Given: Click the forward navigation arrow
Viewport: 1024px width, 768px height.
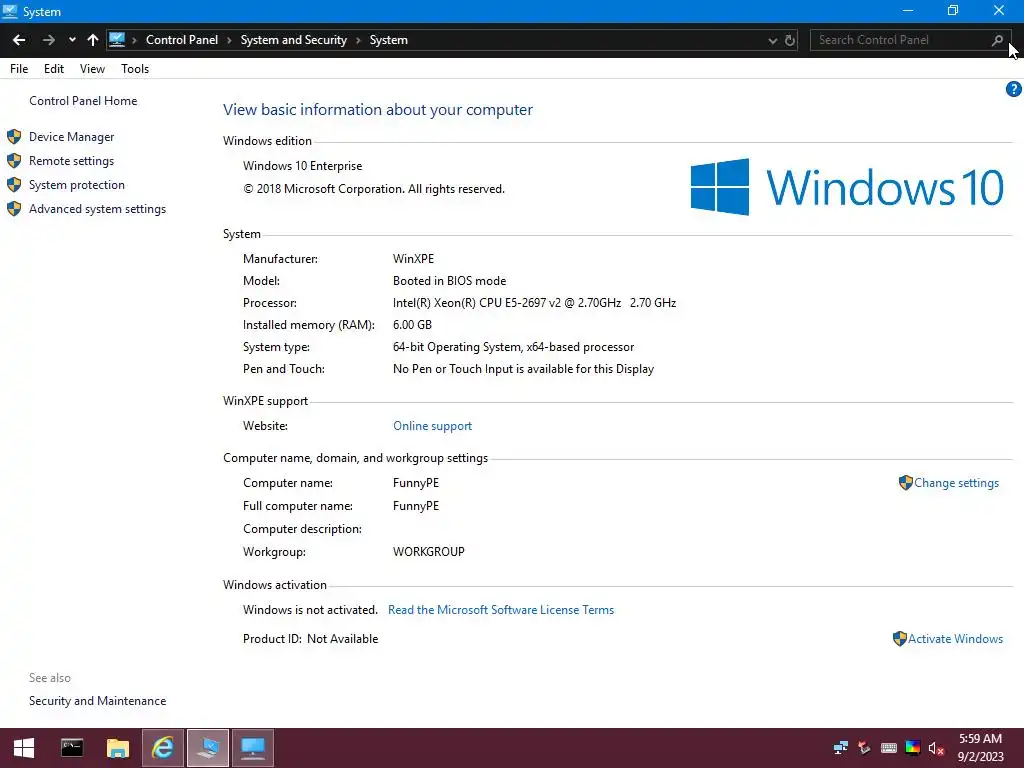Looking at the screenshot, I should [48, 40].
